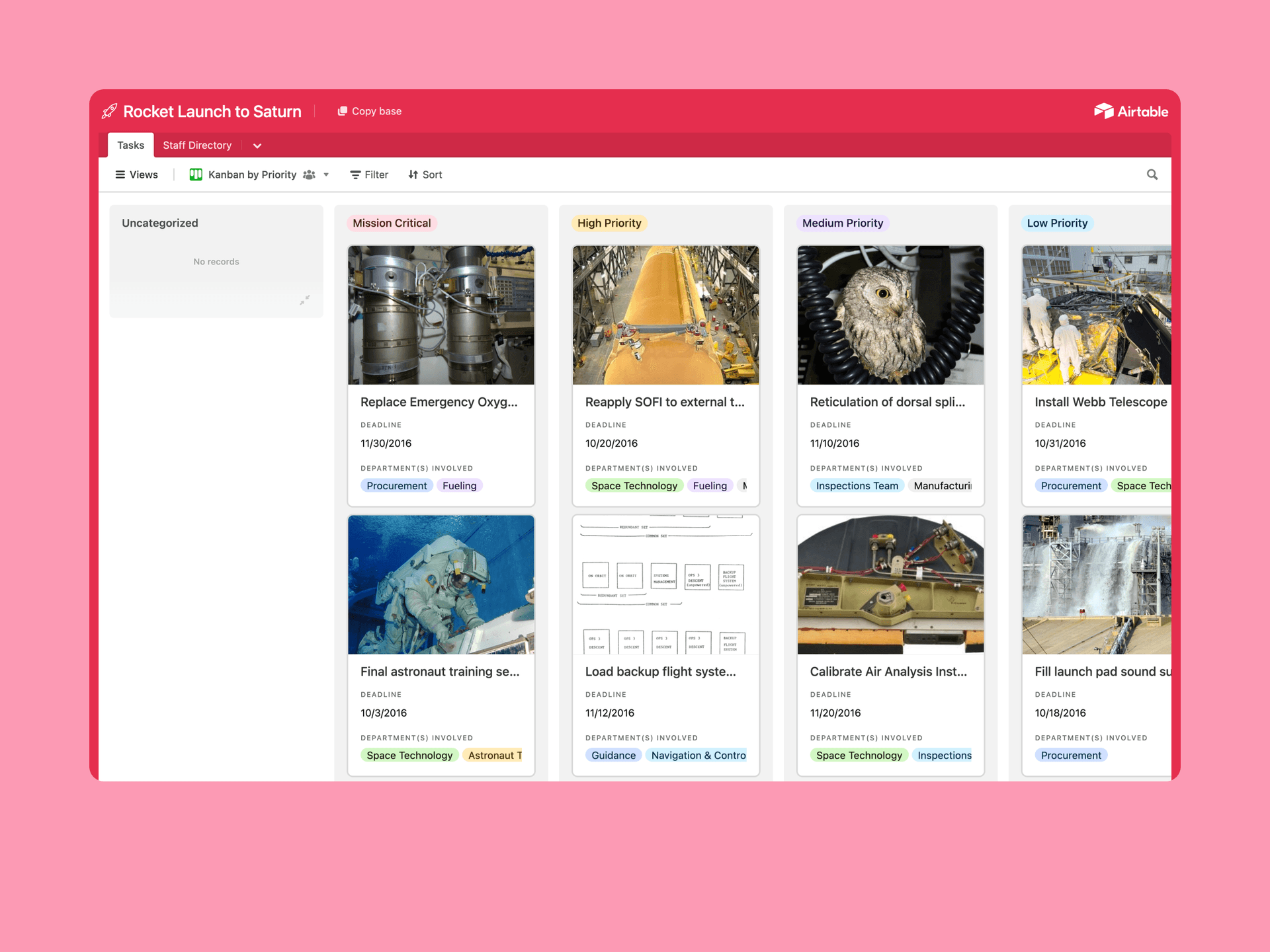Click deadline 11/10/2016

click(x=835, y=444)
